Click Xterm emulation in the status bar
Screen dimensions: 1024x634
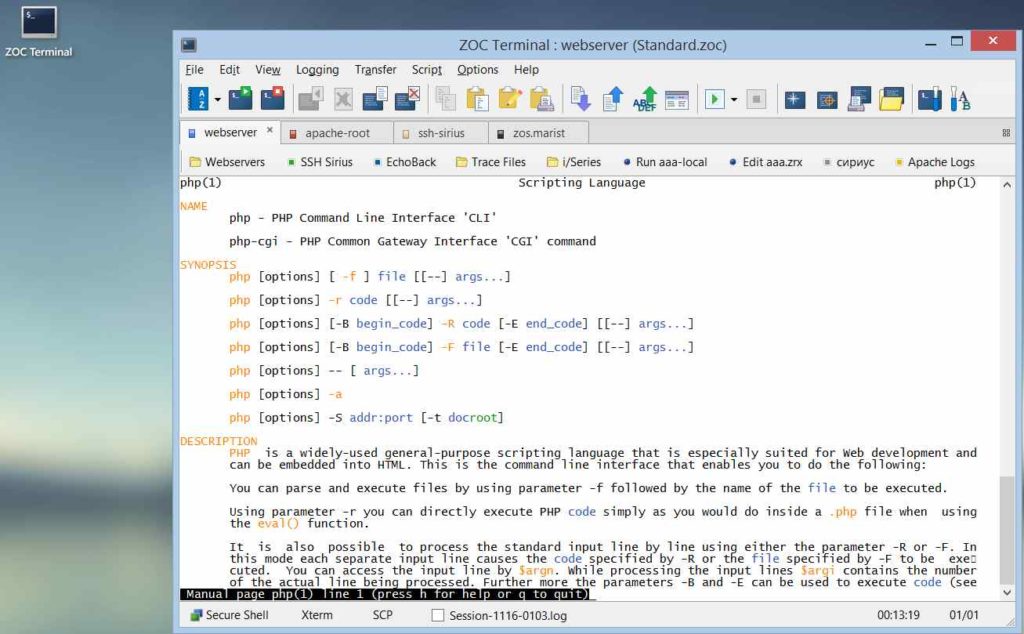pos(317,615)
